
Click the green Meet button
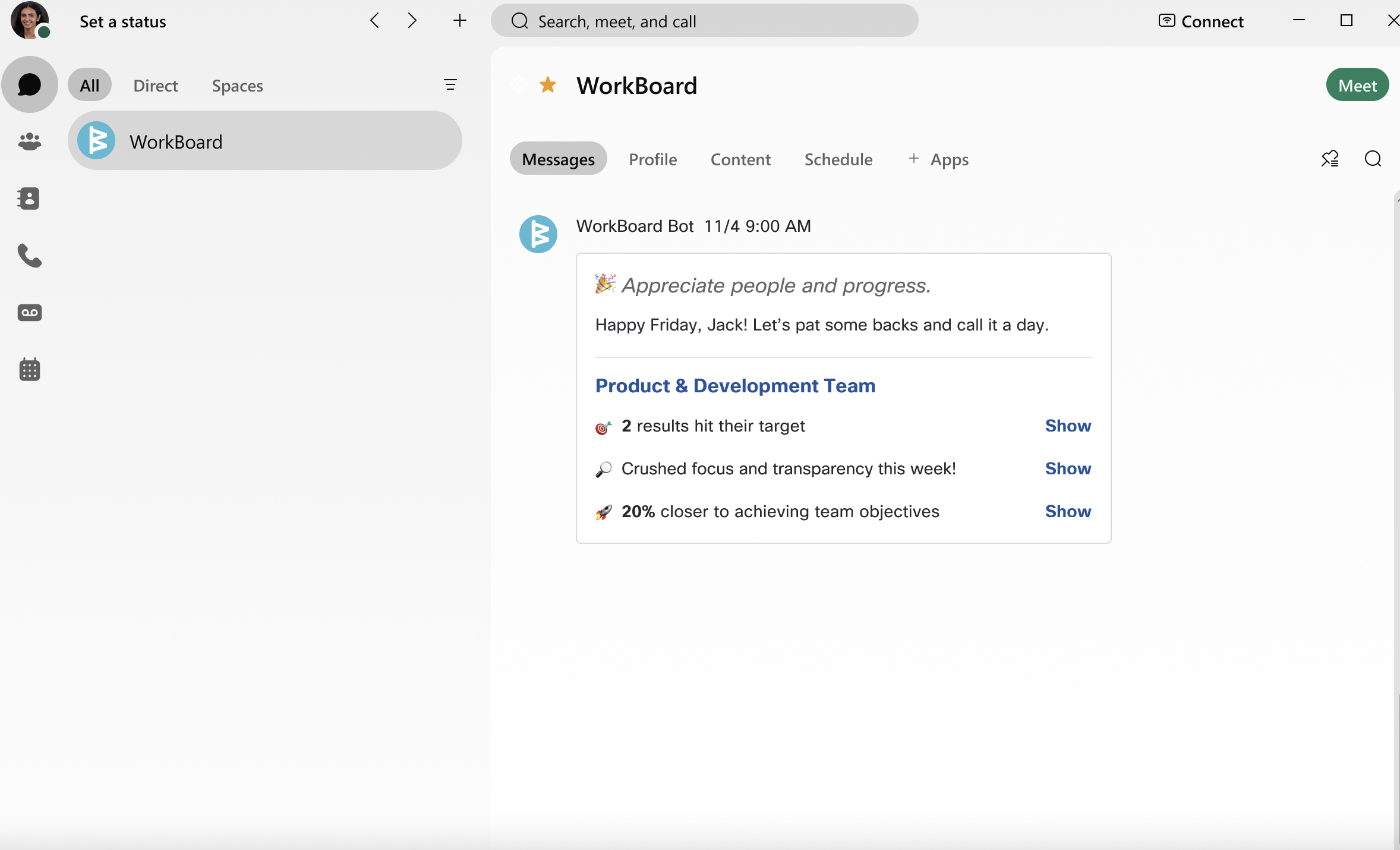click(x=1357, y=85)
